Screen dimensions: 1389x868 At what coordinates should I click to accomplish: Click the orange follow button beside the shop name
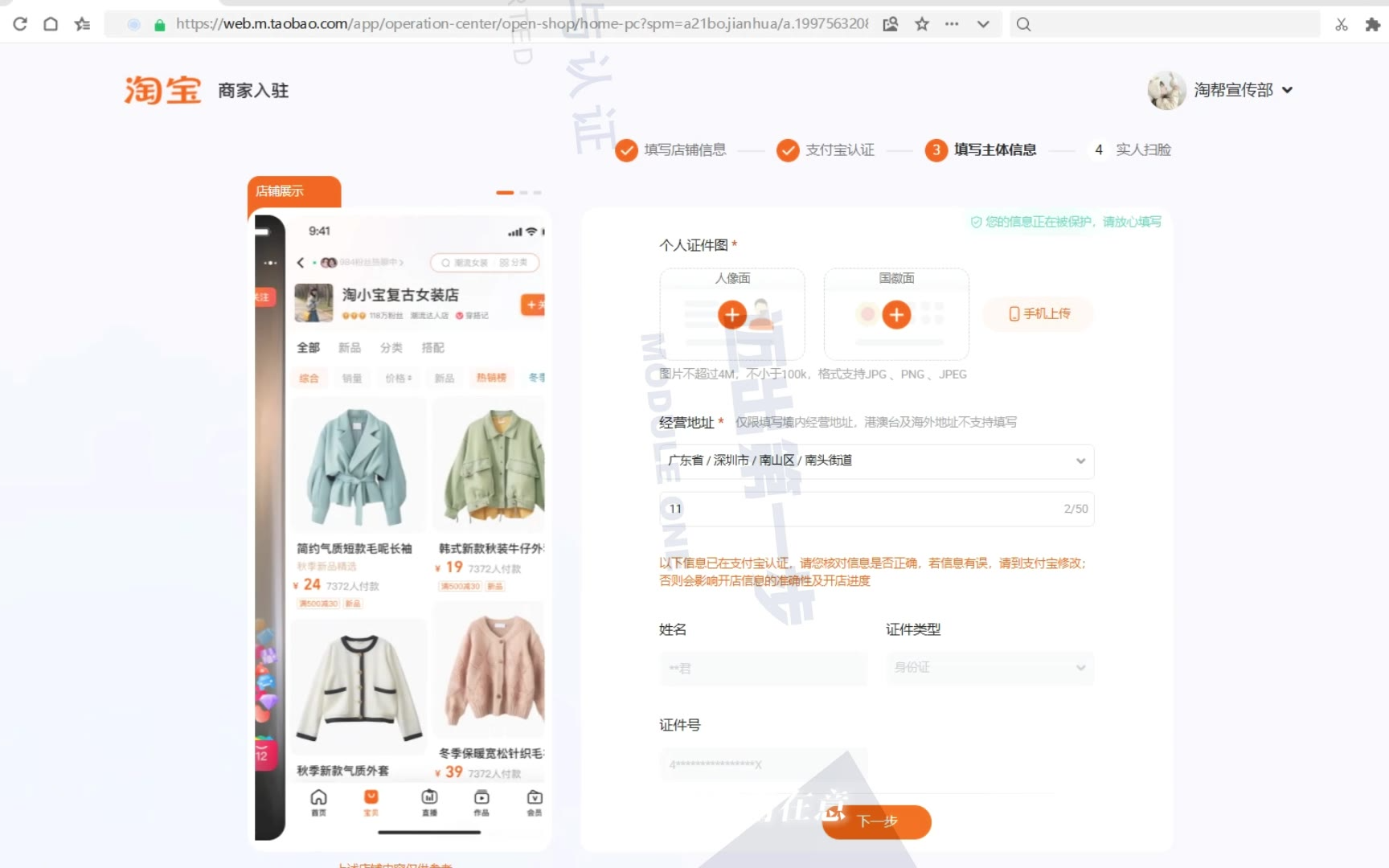533,305
